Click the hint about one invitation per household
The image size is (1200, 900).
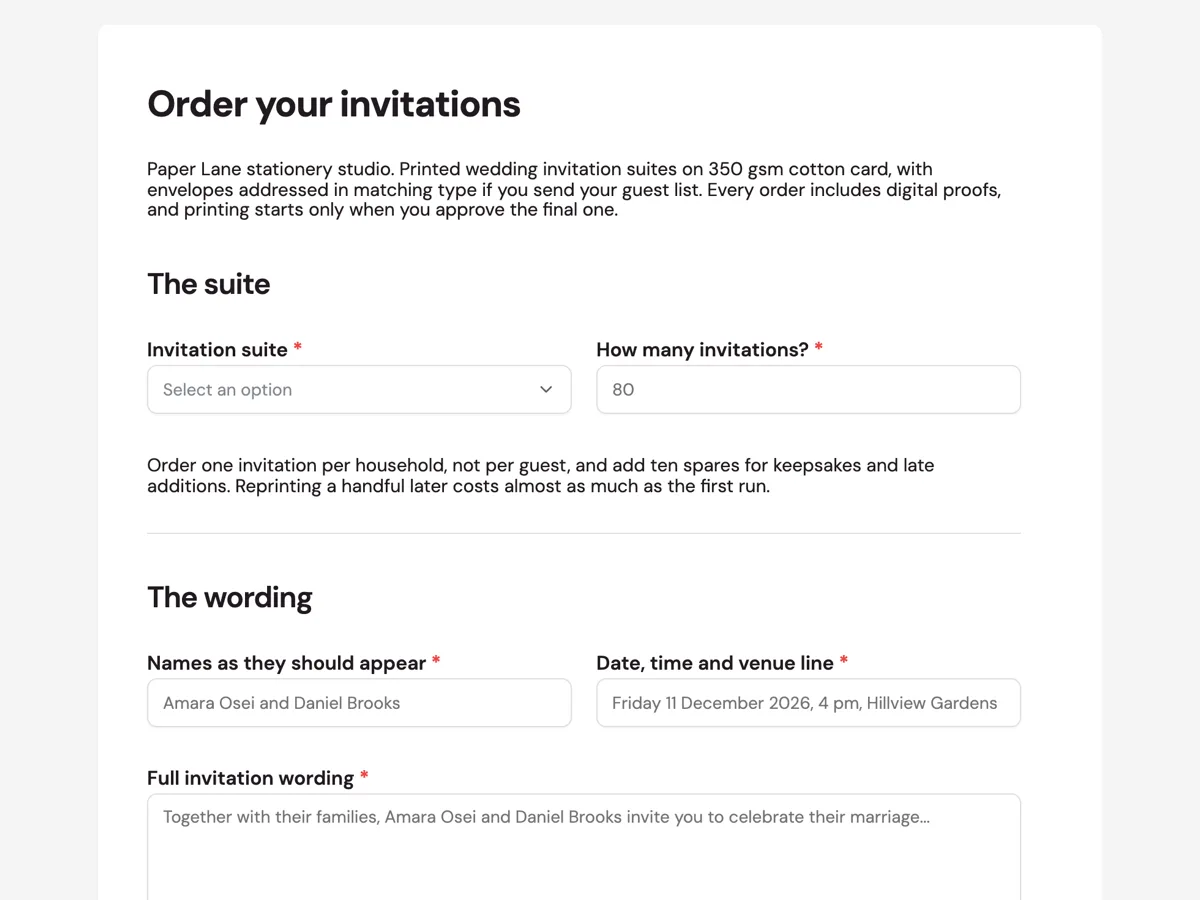(x=541, y=476)
